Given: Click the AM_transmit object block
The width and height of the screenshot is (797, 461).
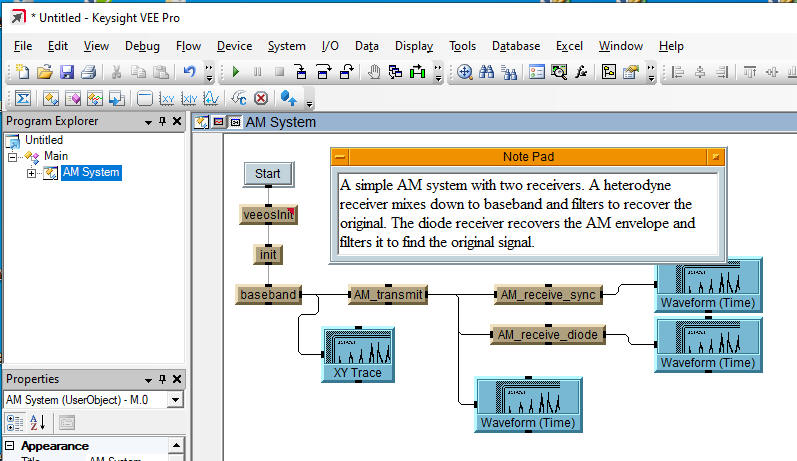Looking at the screenshot, I should pos(388,295).
